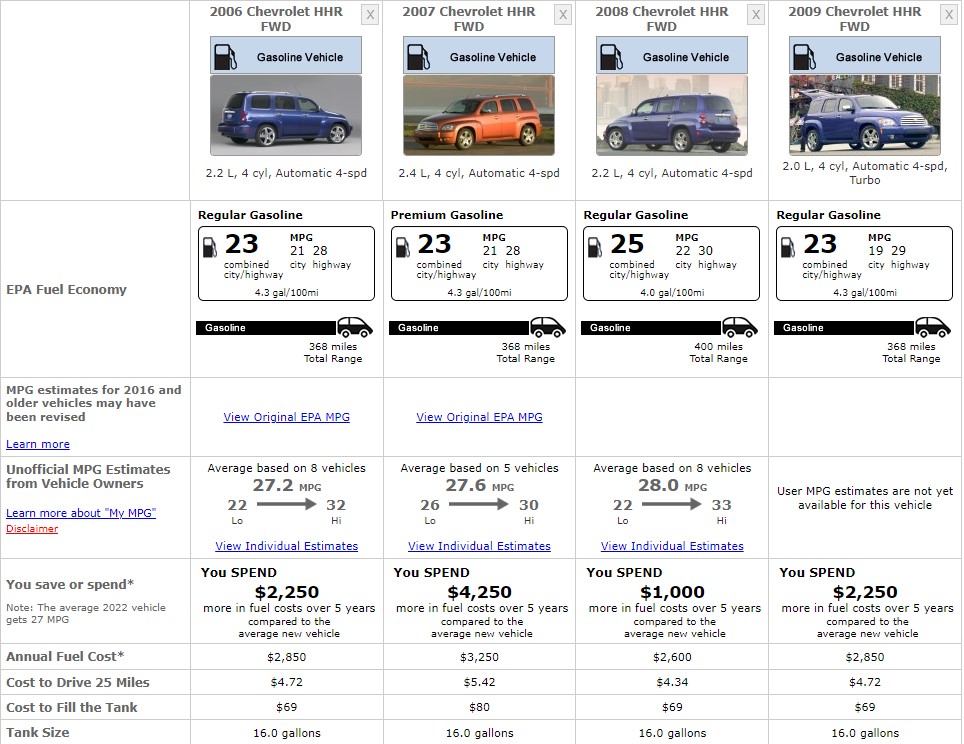Remove the 2009 Chevrolet HHR FWD column
Screen dimensions: 964x744
pyautogui.click(x=949, y=15)
